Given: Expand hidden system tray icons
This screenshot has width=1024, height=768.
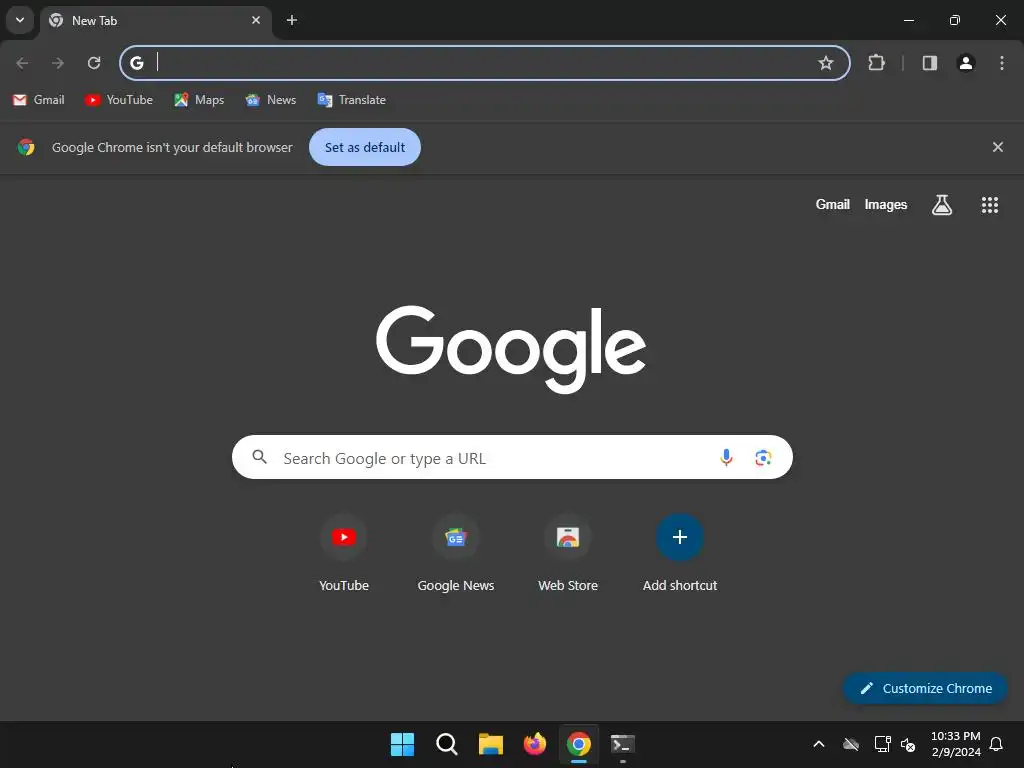Looking at the screenshot, I should tap(818, 744).
